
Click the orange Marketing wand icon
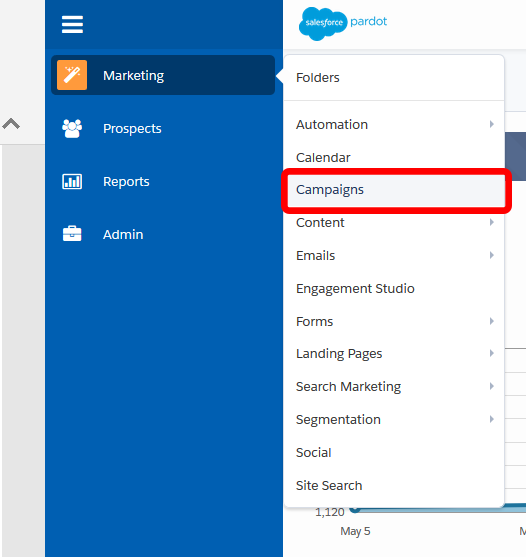pos(72,75)
